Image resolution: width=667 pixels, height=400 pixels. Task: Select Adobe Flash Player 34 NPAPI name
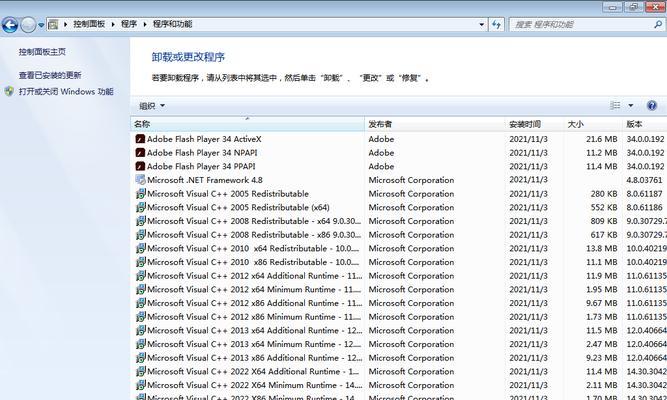pyautogui.click(x=202, y=153)
